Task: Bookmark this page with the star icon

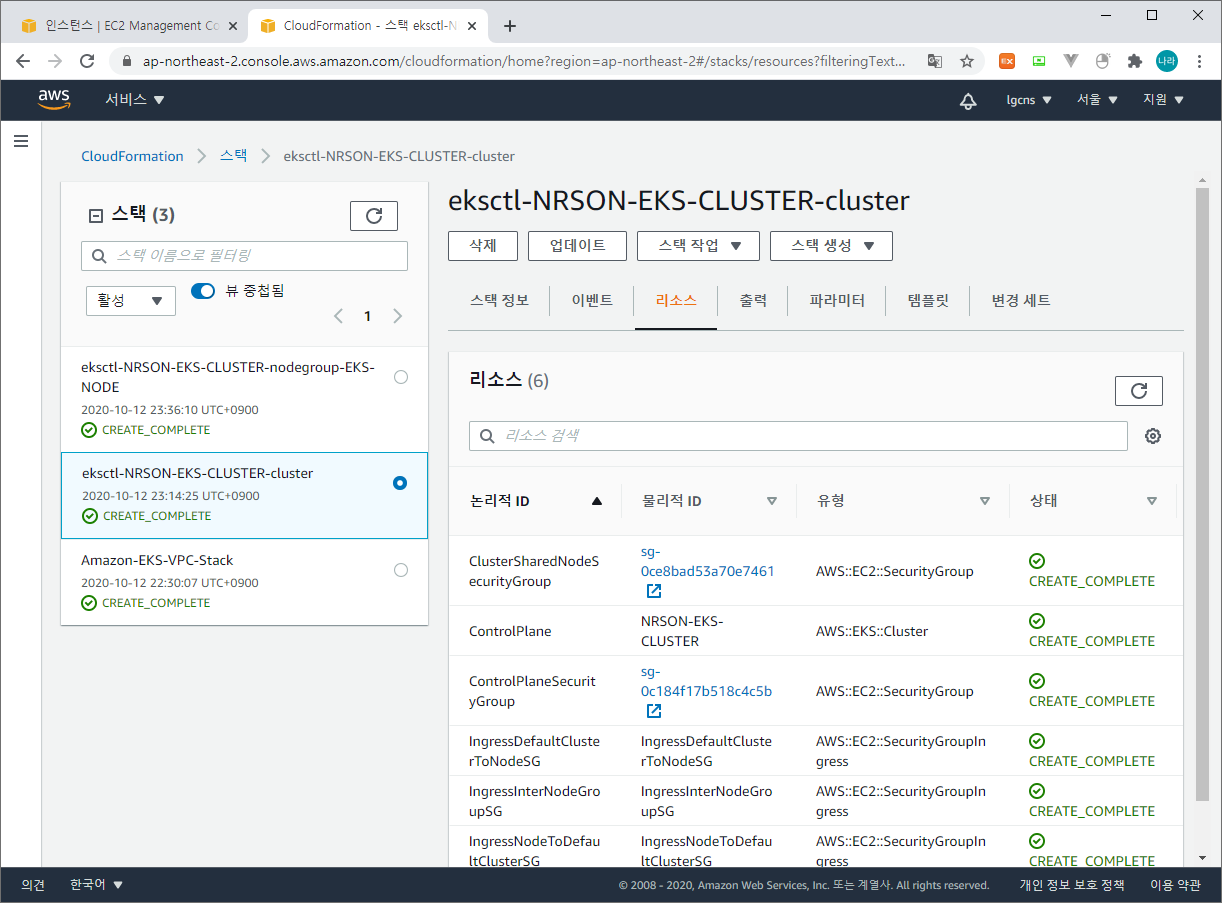Action: [967, 61]
